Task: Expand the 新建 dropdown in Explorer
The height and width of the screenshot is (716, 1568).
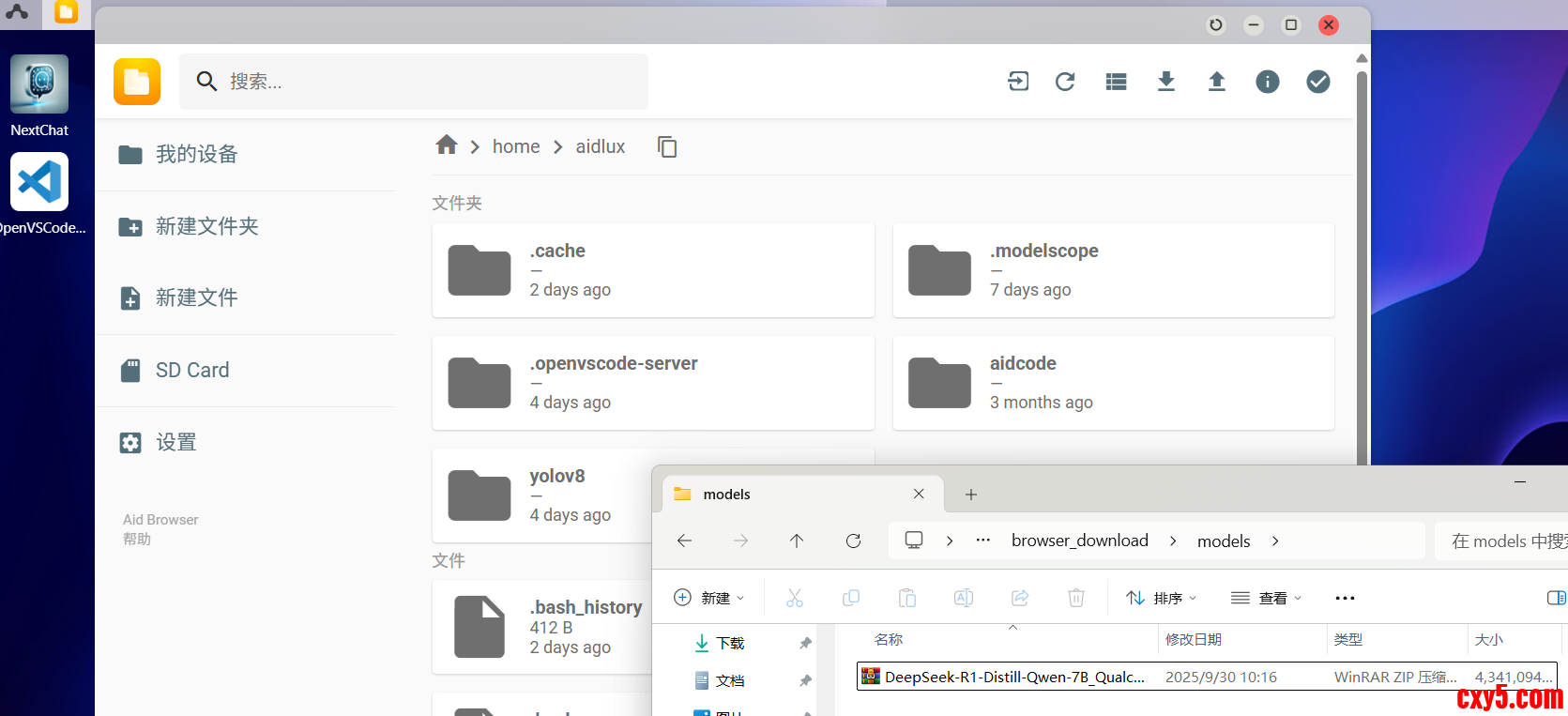Action: (x=709, y=598)
